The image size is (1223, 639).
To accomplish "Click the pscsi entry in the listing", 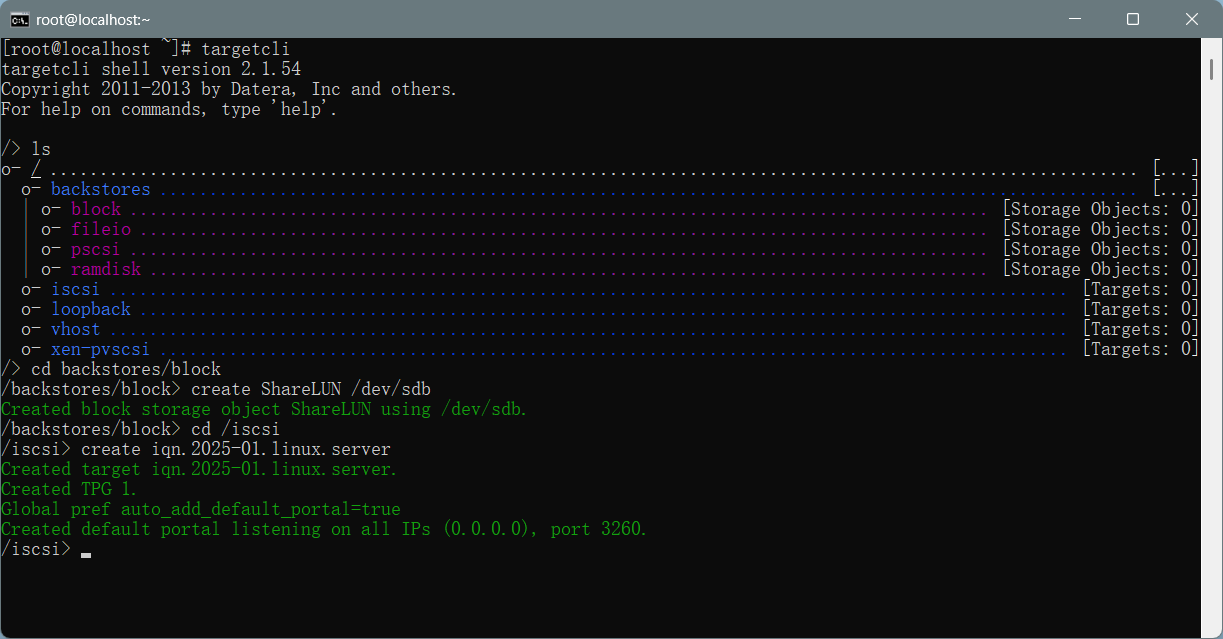I will tap(96, 249).
